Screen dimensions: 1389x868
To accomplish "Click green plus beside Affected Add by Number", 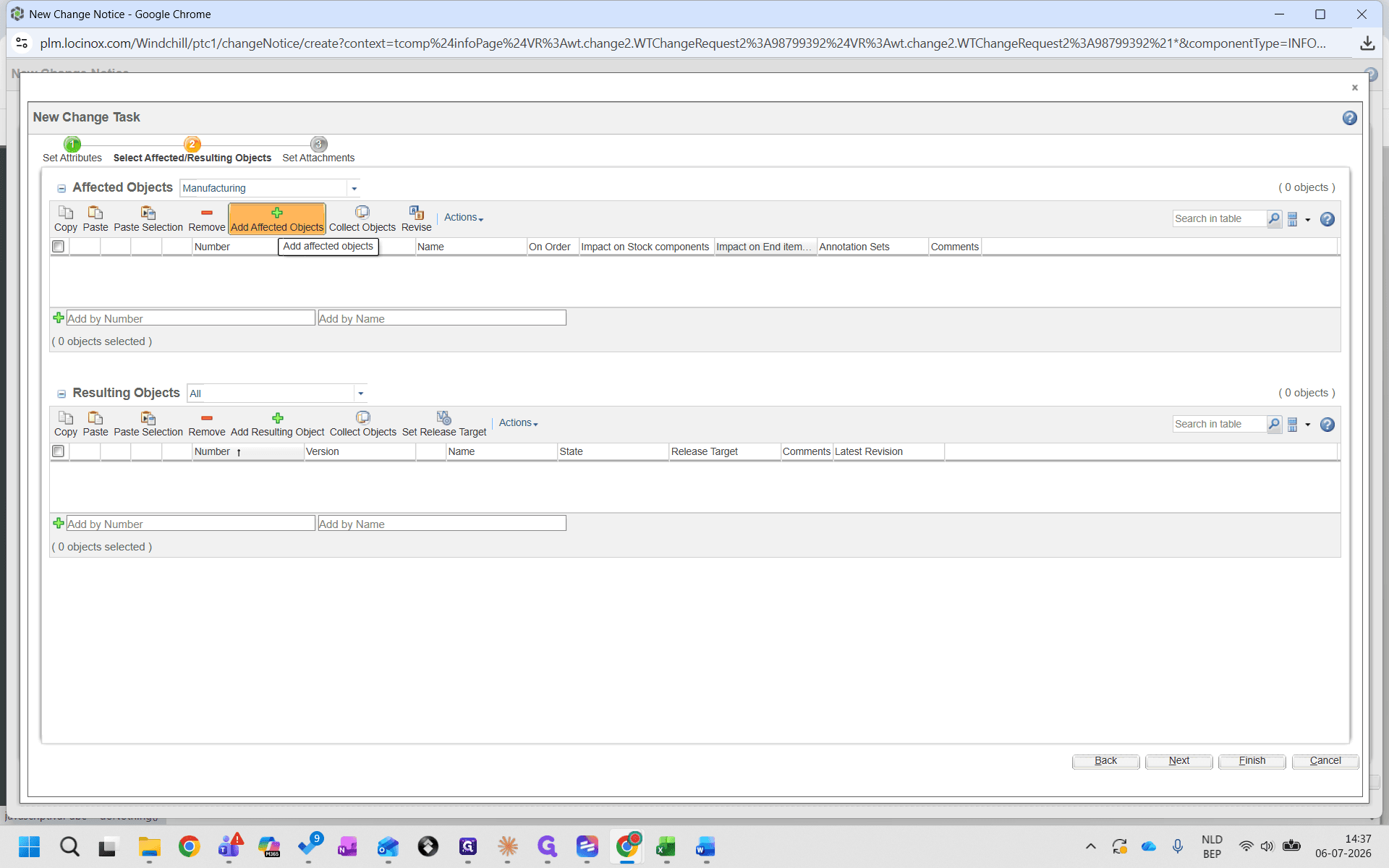I will click(x=59, y=318).
